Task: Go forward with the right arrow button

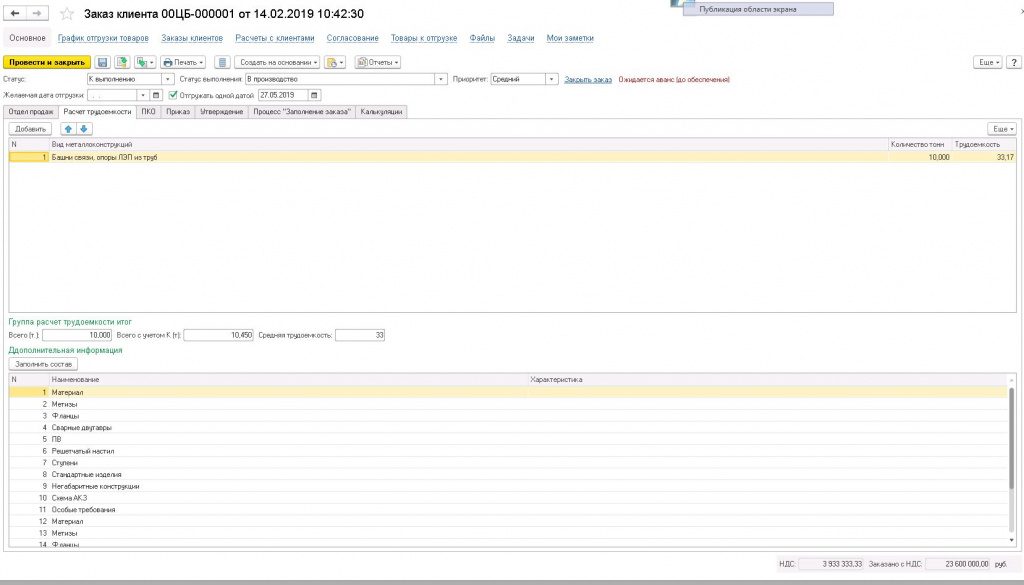Action: coord(37,13)
